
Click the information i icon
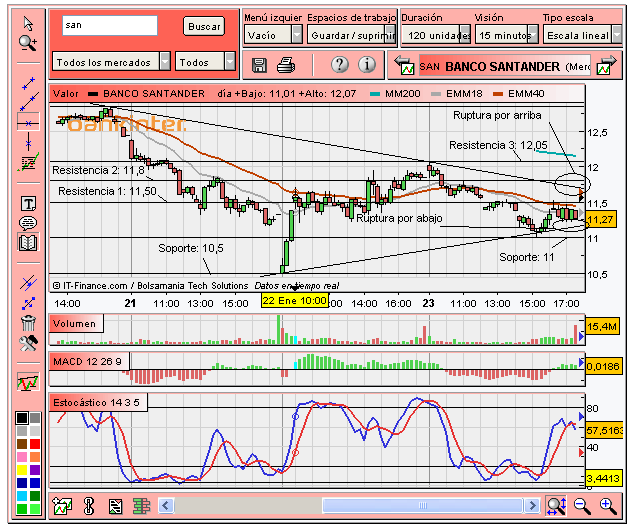click(x=366, y=64)
